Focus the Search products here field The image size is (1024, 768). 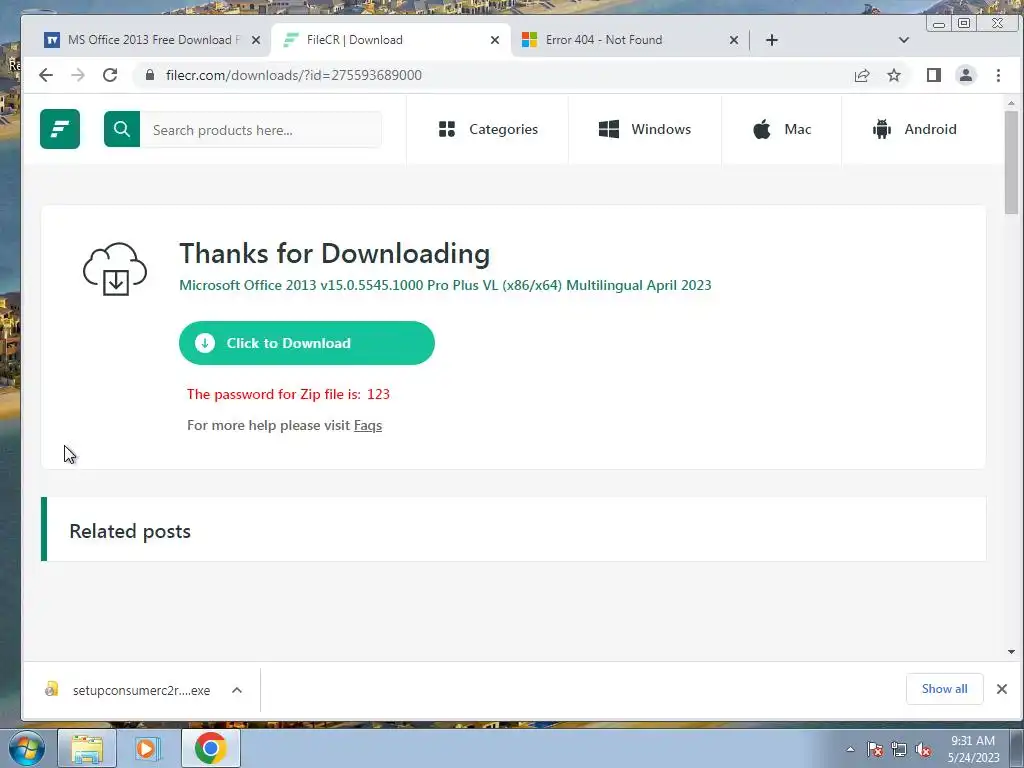[x=261, y=129]
